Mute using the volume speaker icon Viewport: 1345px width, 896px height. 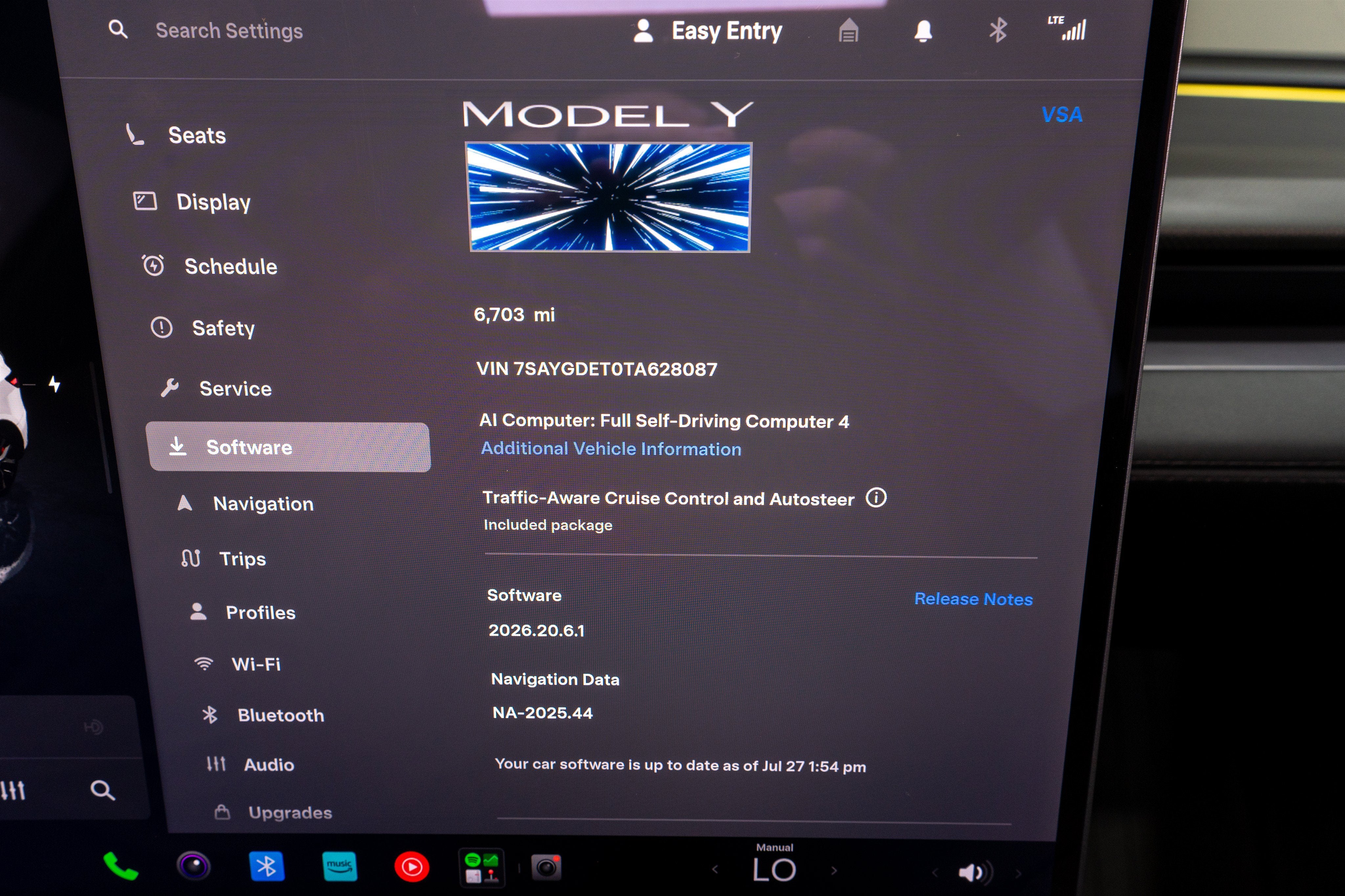click(x=971, y=873)
